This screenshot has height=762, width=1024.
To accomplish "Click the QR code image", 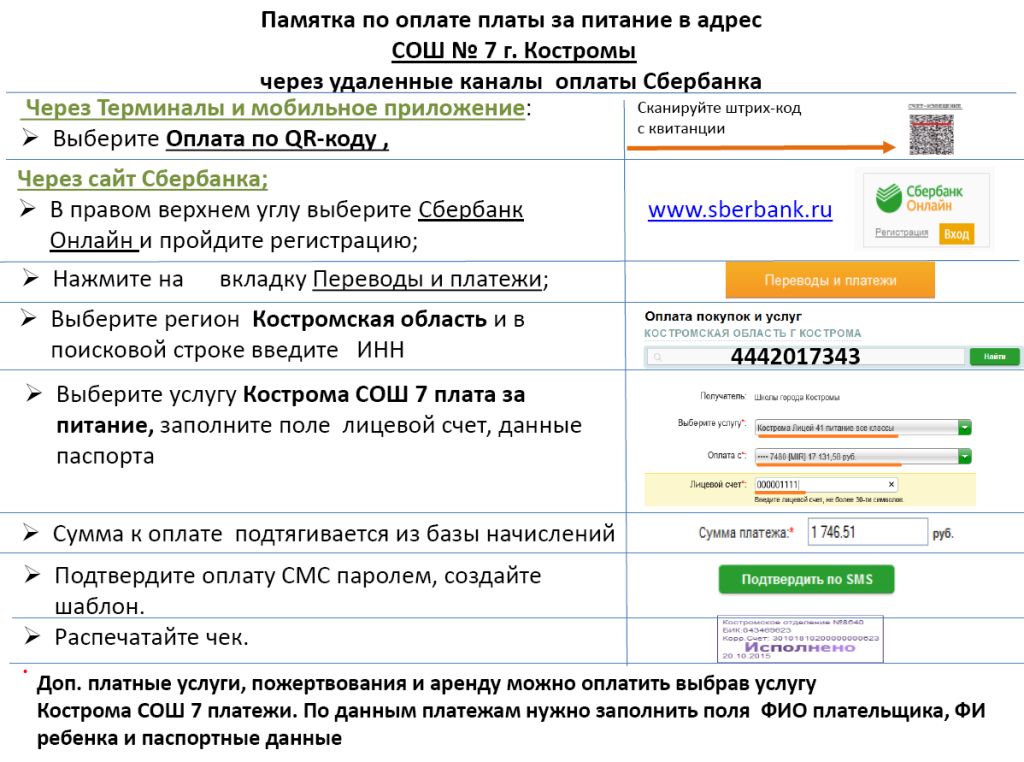I will [931, 135].
